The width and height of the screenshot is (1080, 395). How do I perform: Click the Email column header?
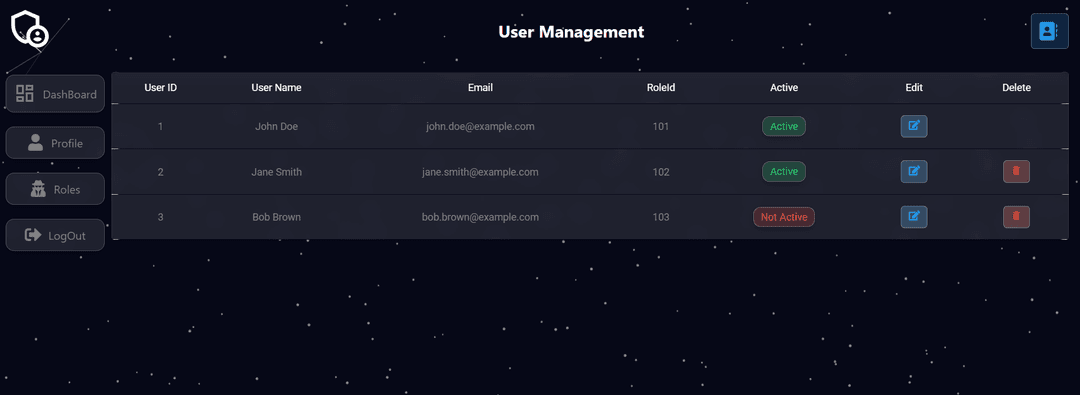480,88
